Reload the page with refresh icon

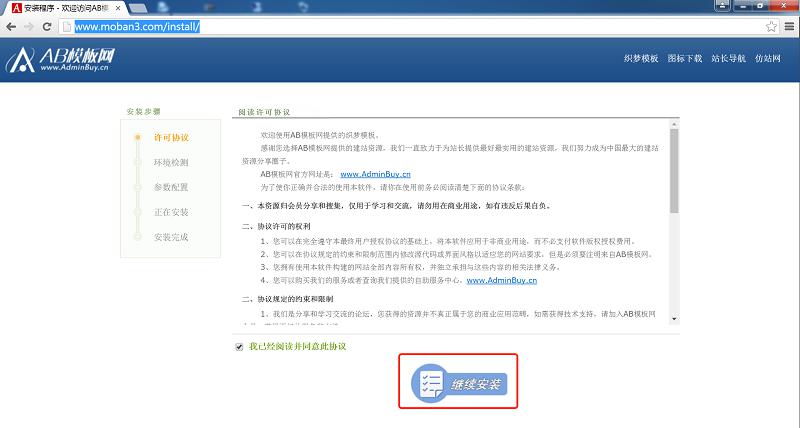point(47,27)
